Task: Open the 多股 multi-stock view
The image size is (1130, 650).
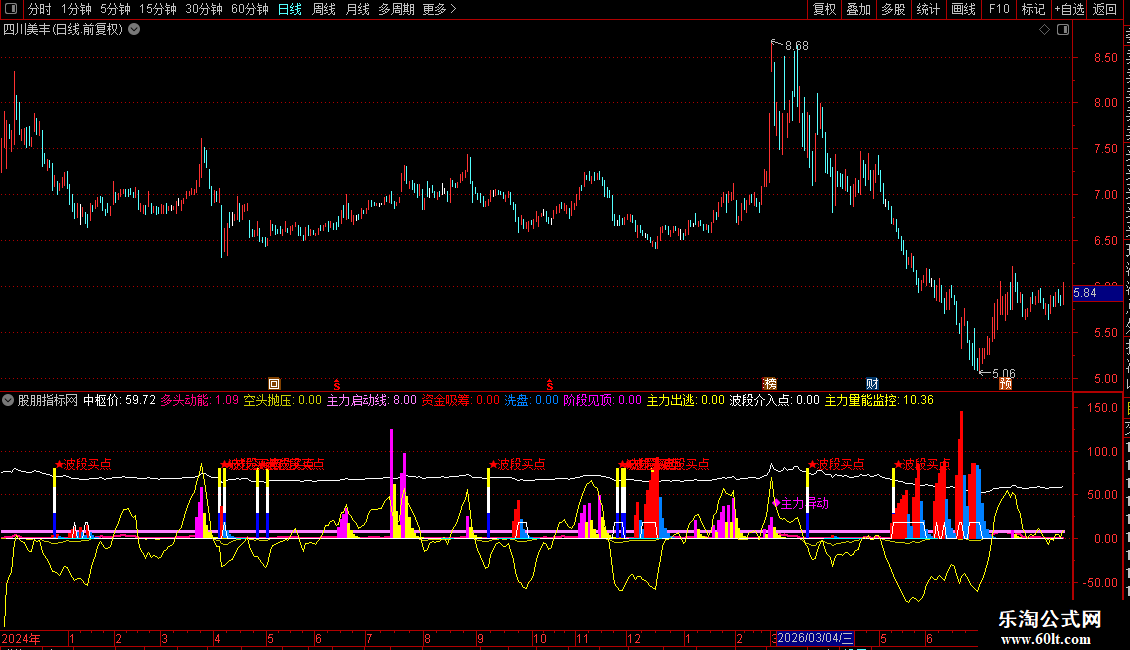Action: [893, 9]
